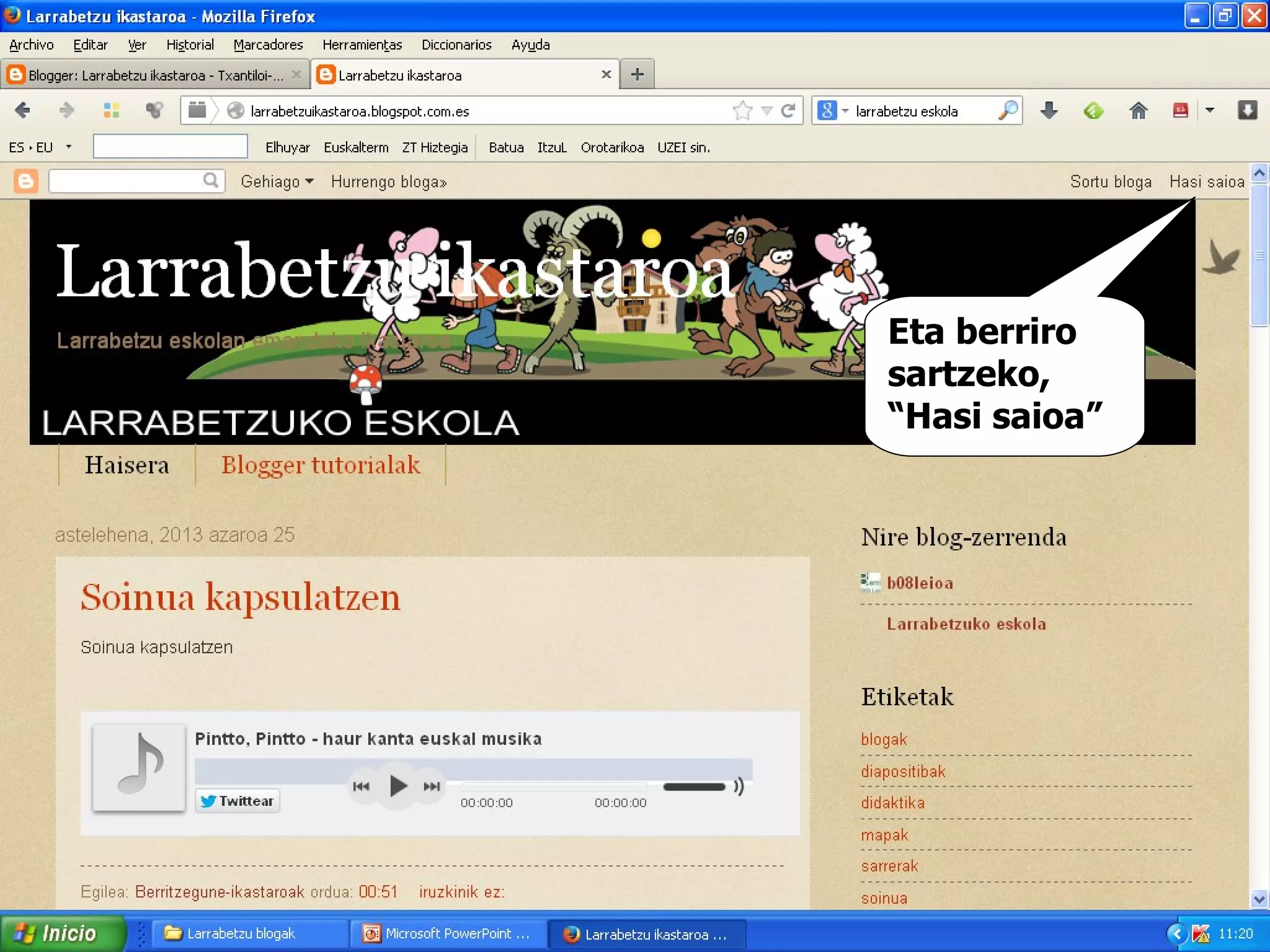Click the green diamond addon icon

[x=1093, y=111]
